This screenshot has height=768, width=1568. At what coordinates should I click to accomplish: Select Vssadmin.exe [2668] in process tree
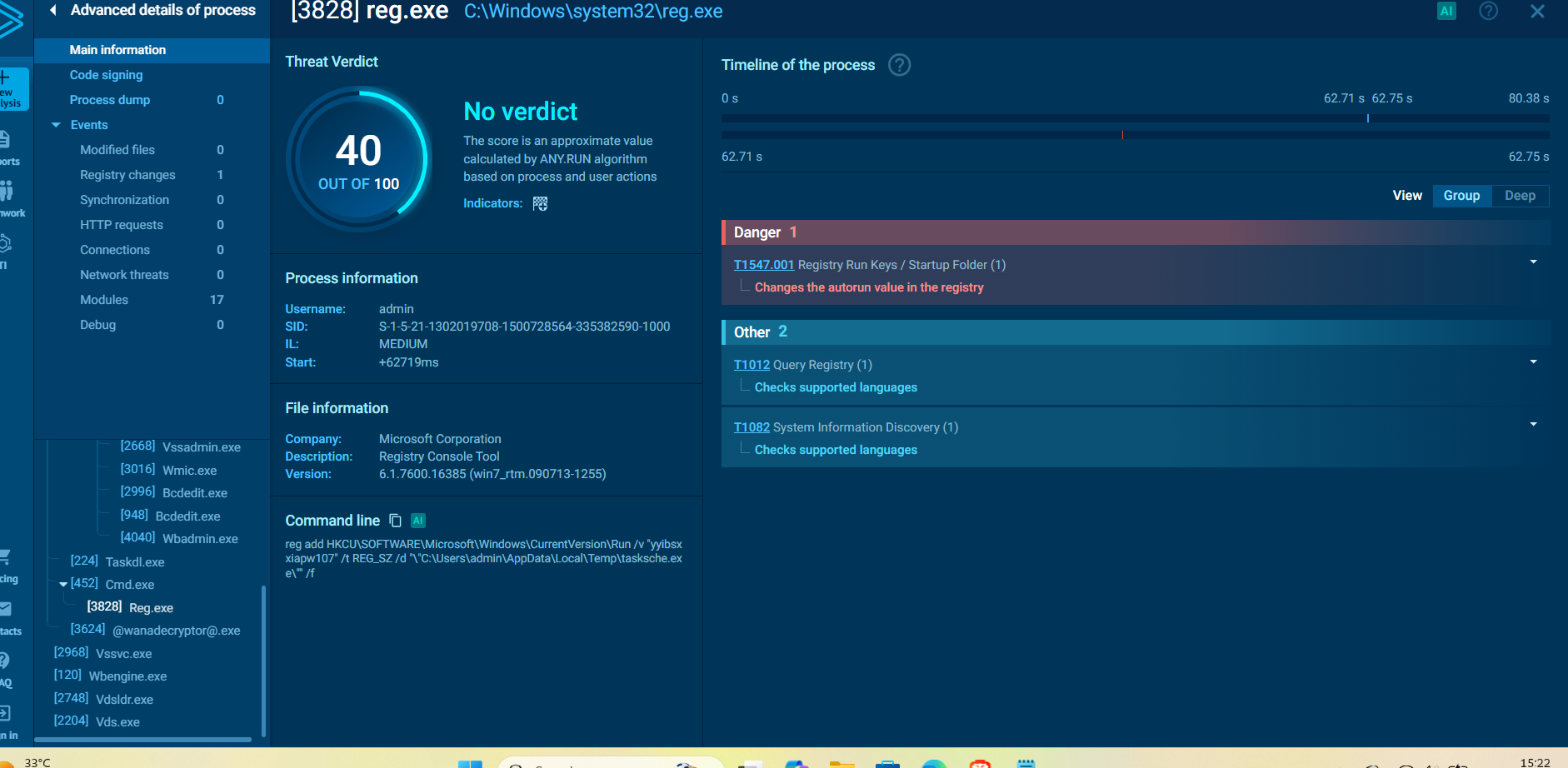tap(180, 447)
